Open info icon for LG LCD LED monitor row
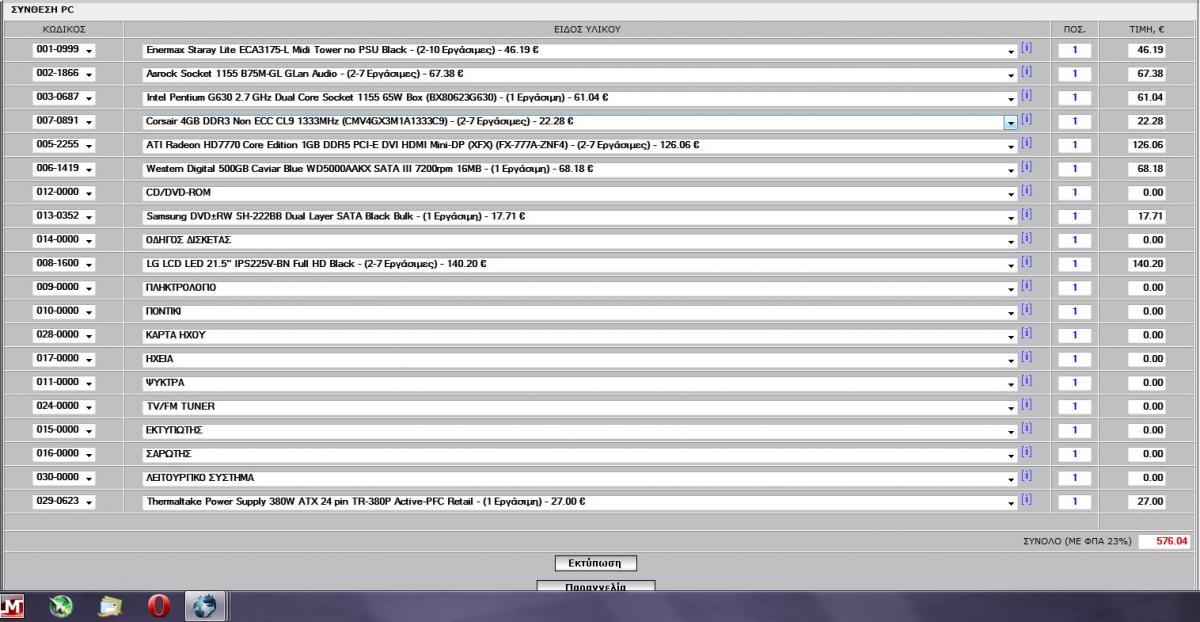Image resolution: width=1200 pixels, height=622 pixels. click(1026, 262)
